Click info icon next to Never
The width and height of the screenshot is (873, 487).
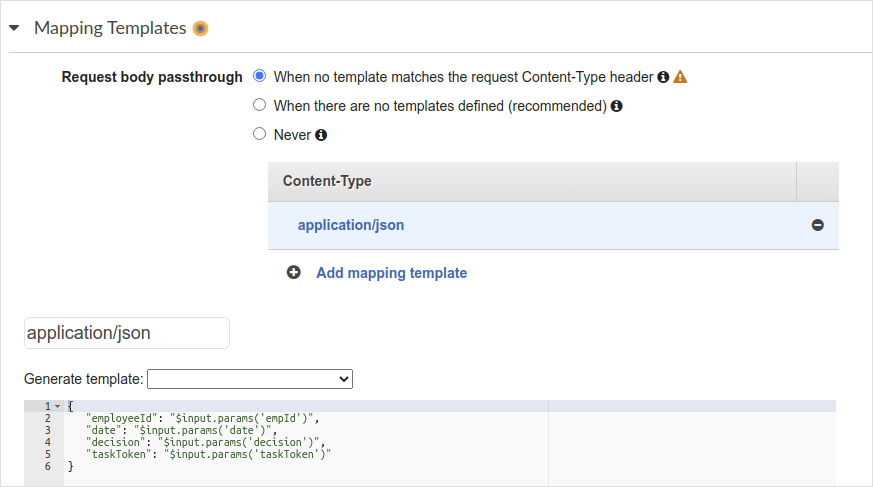(x=321, y=135)
